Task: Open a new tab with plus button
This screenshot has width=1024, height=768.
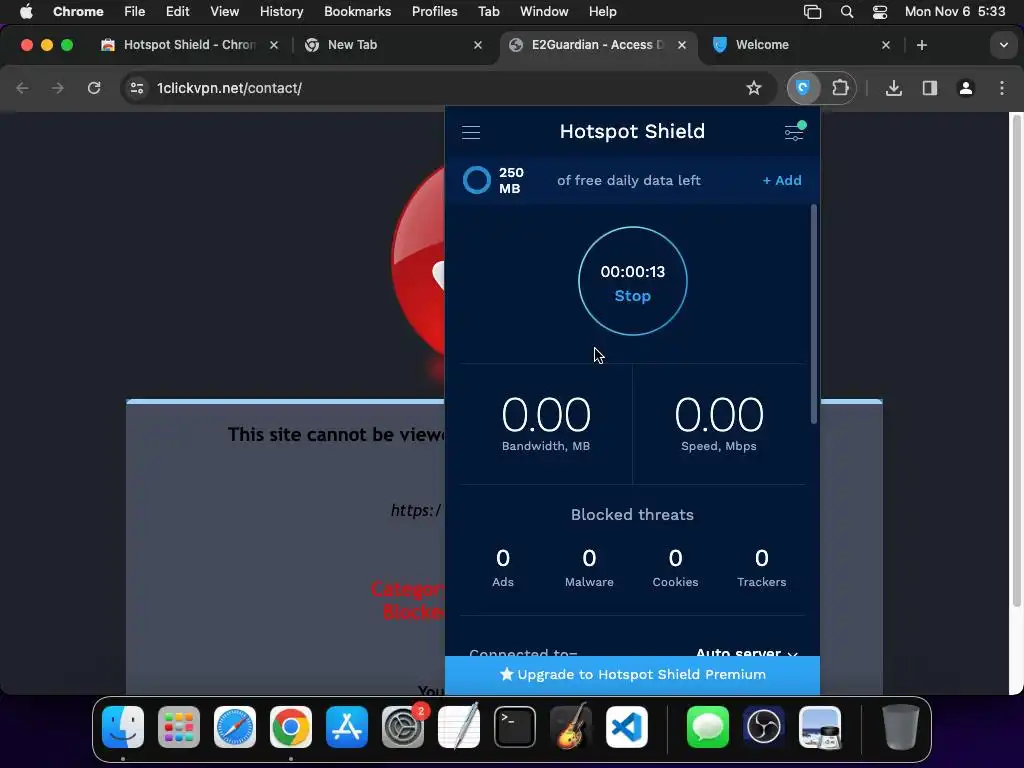Action: pos(921,45)
